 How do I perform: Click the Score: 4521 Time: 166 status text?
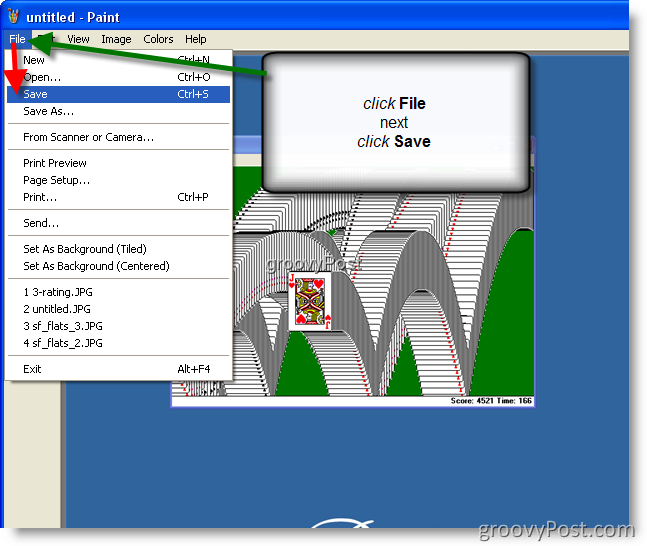491,401
